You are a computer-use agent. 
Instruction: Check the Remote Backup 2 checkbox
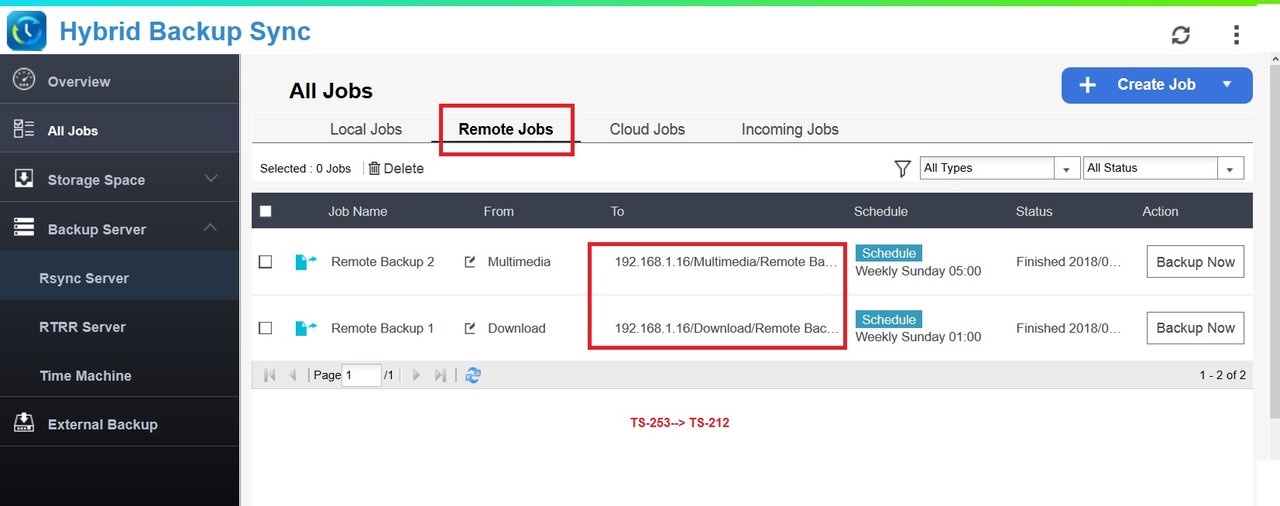[x=265, y=262]
